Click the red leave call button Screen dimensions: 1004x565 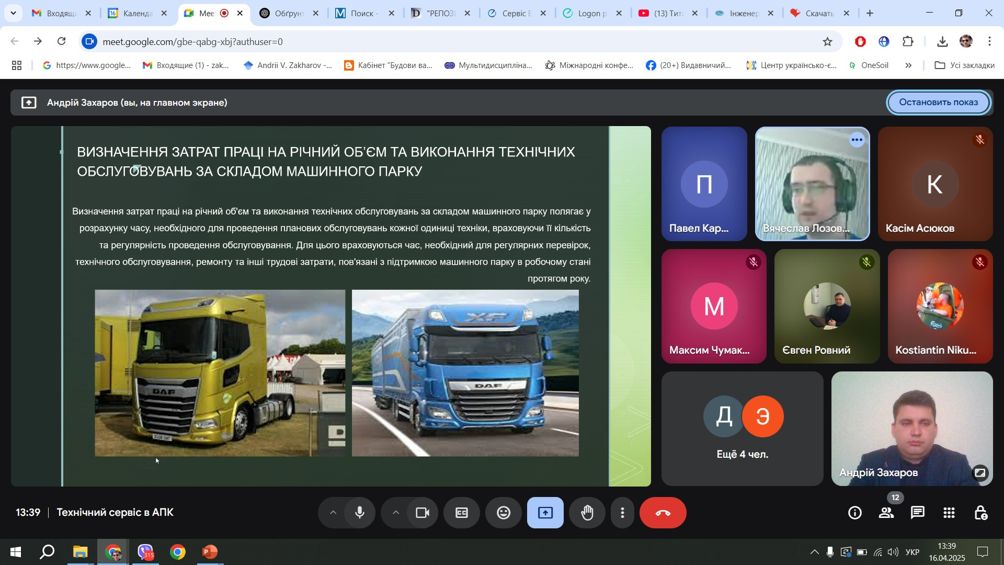point(663,513)
